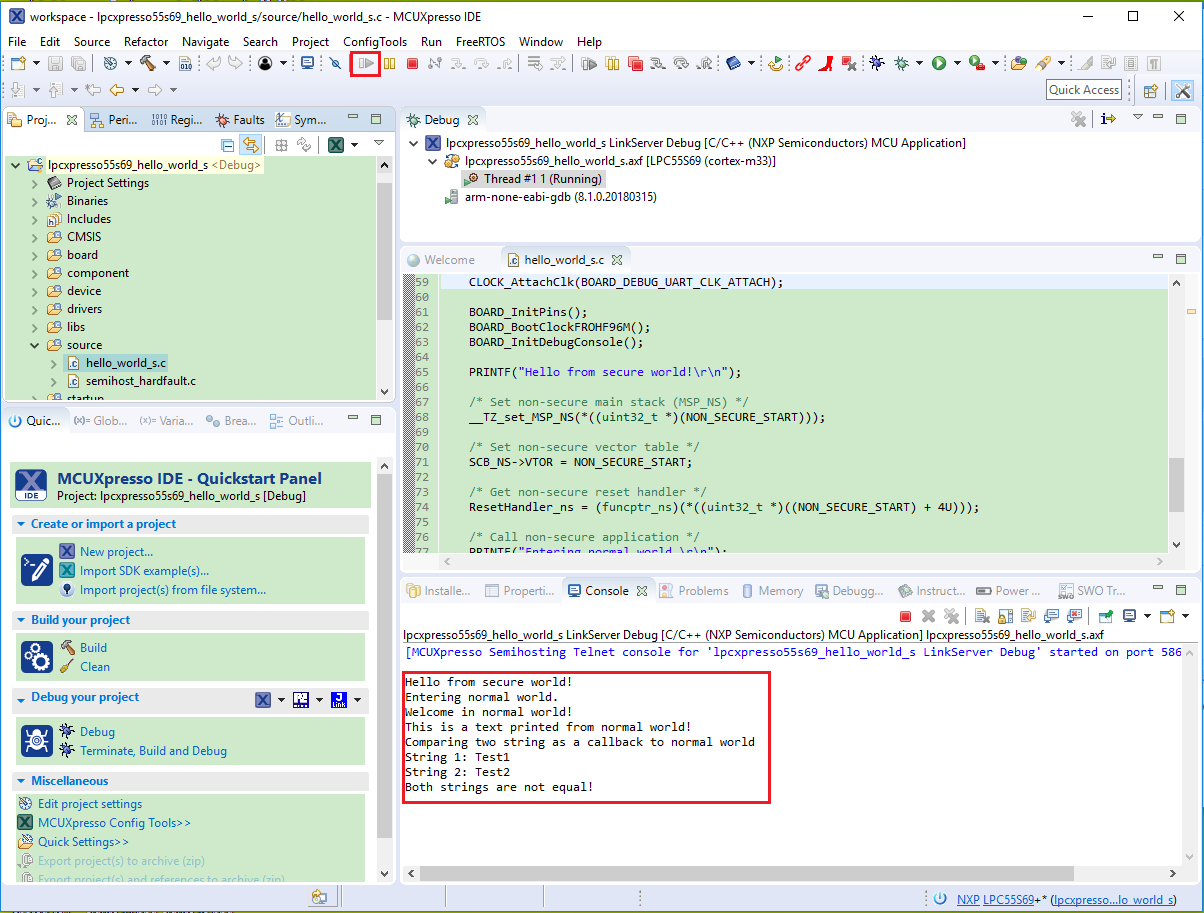Terminate the process from Console toolbar
1204x913 pixels.
coord(905,616)
